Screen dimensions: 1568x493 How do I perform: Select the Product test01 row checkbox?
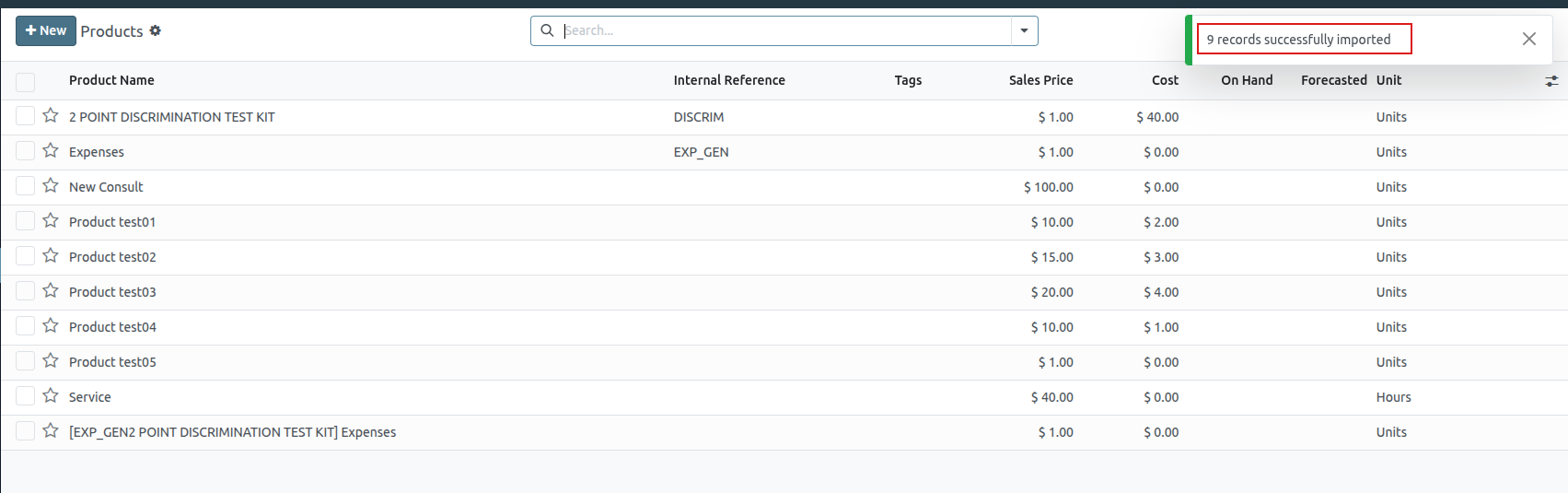pos(26,221)
